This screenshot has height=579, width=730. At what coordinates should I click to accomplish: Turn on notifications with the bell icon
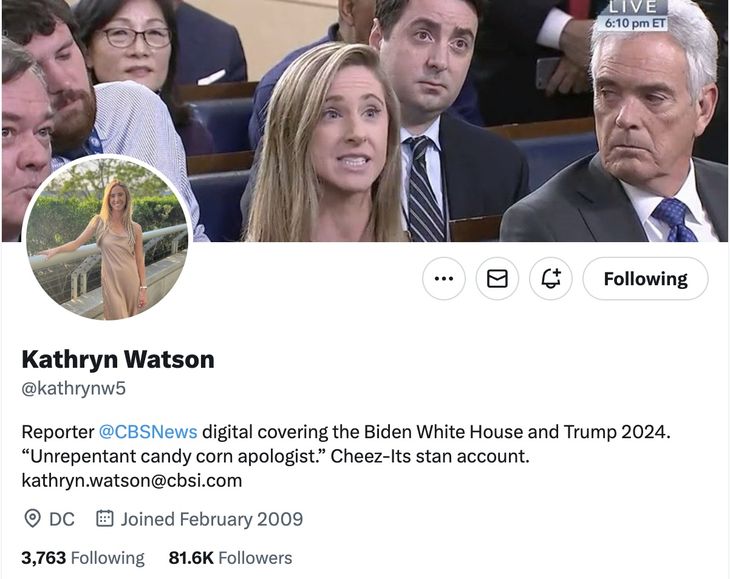(551, 279)
